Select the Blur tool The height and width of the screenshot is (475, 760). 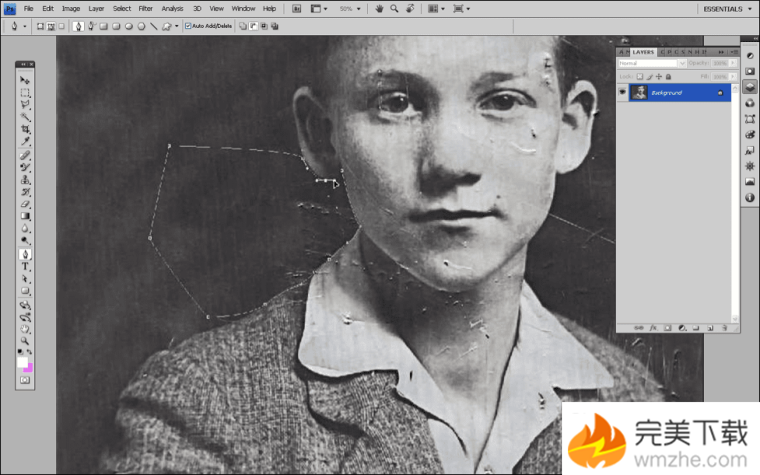click(x=25, y=229)
